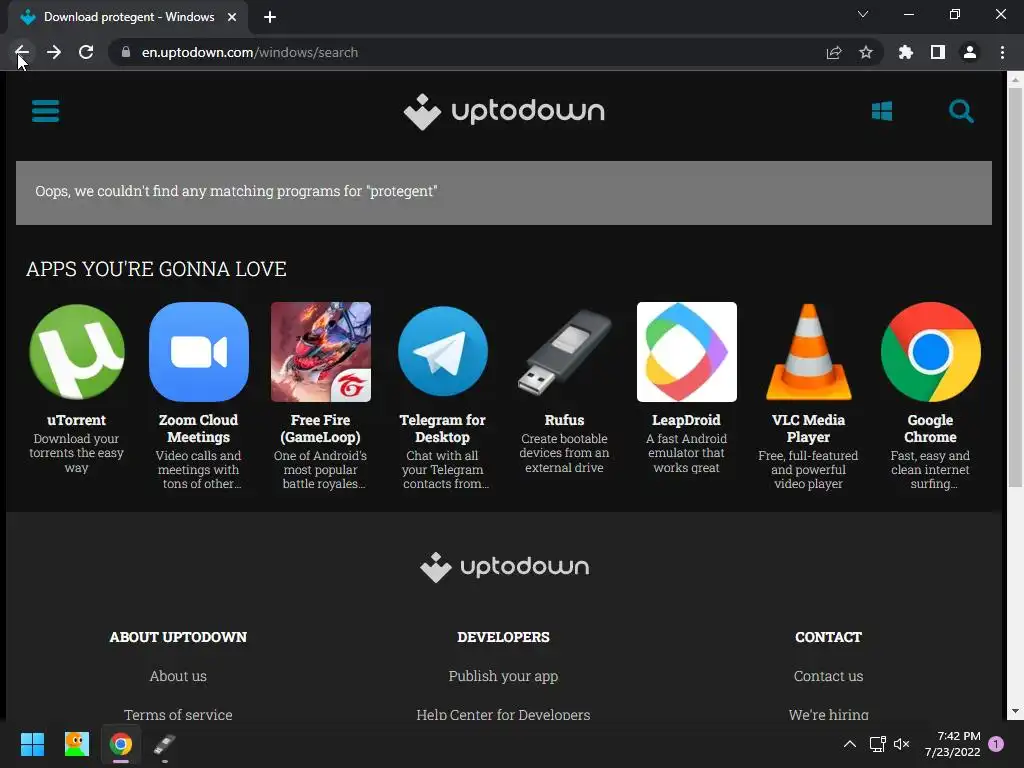The width and height of the screenshot is (1024, 768).
Task: Go back with the browser back arrow
Action: click(x=22, y=52)
